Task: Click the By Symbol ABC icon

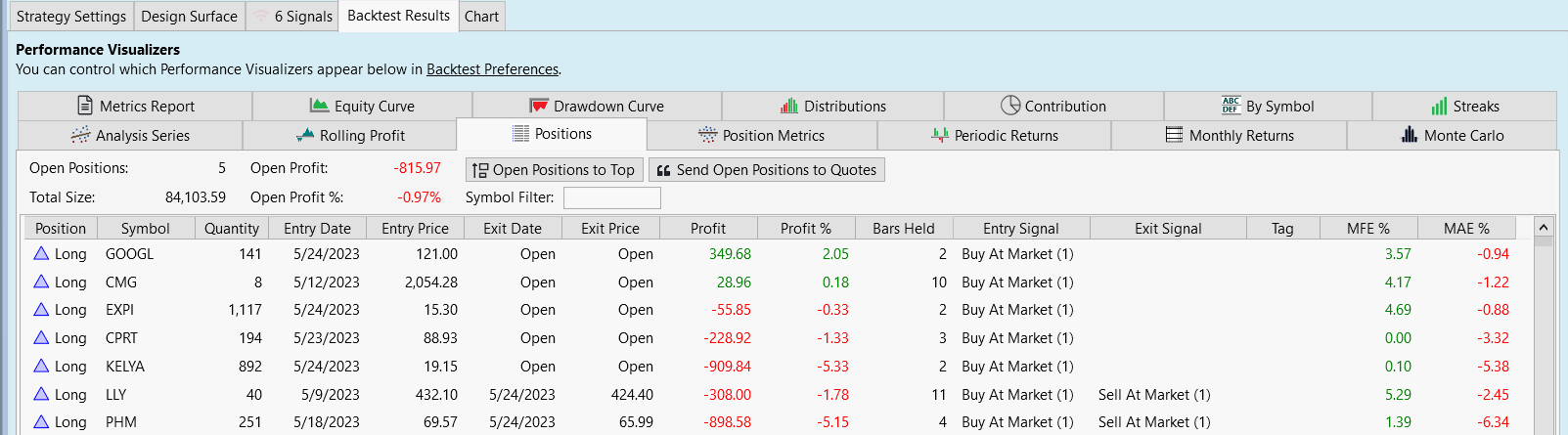Action: click(1231, 106)
